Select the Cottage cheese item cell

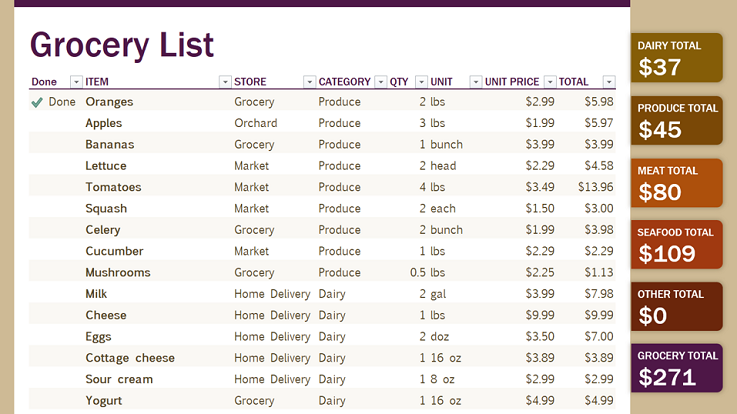click(157, 358)
